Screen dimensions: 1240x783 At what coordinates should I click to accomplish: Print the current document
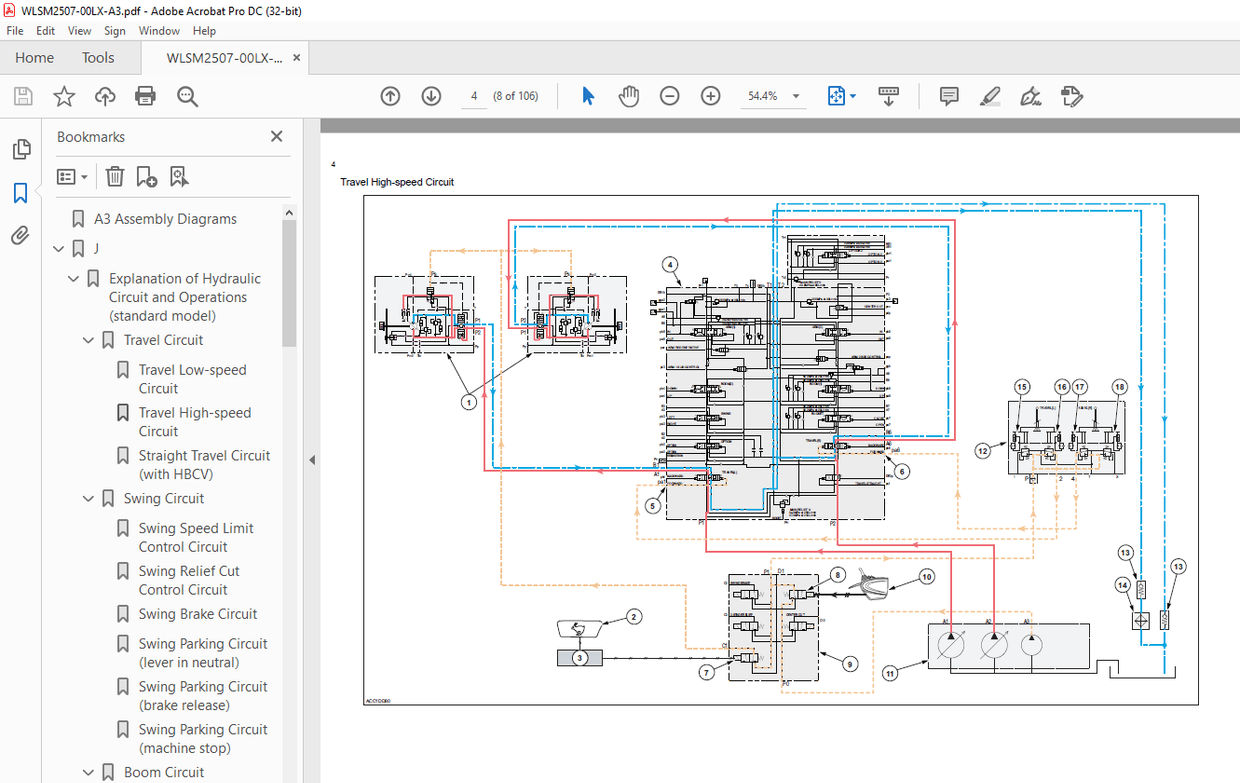pos(145,95)
